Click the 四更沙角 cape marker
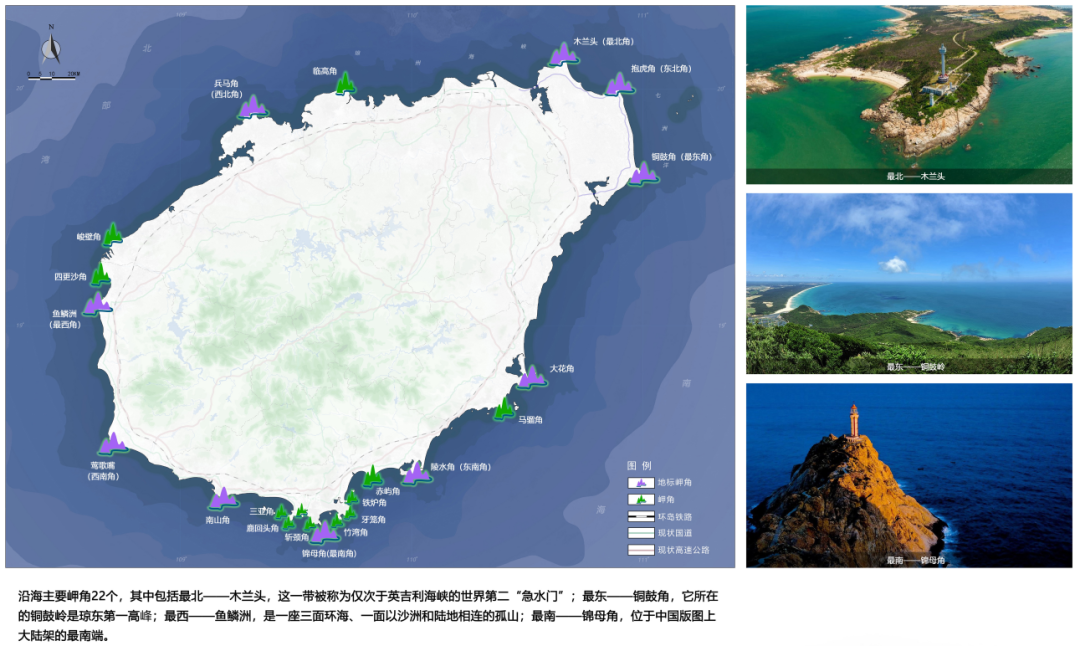This screenshot has height=646, width=1080. point(100,274)
